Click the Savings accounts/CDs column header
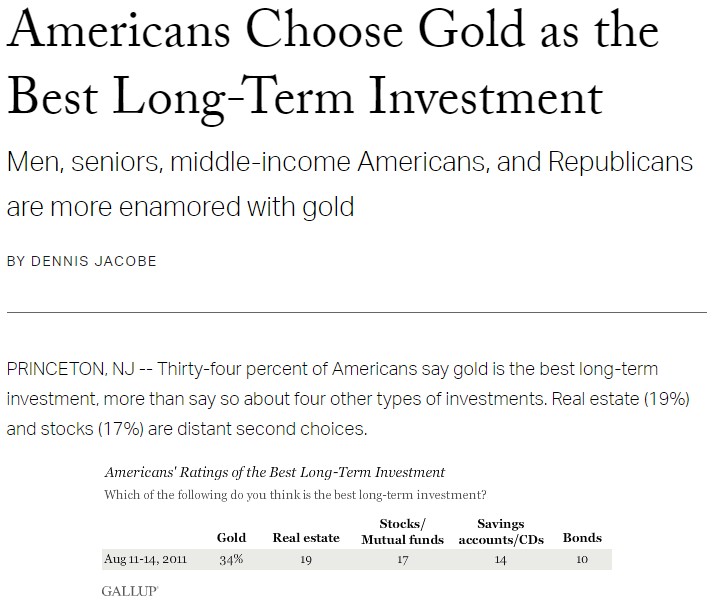Image resolution: width=721 pixels, height=612 pixels. click(x=501, y=532)
